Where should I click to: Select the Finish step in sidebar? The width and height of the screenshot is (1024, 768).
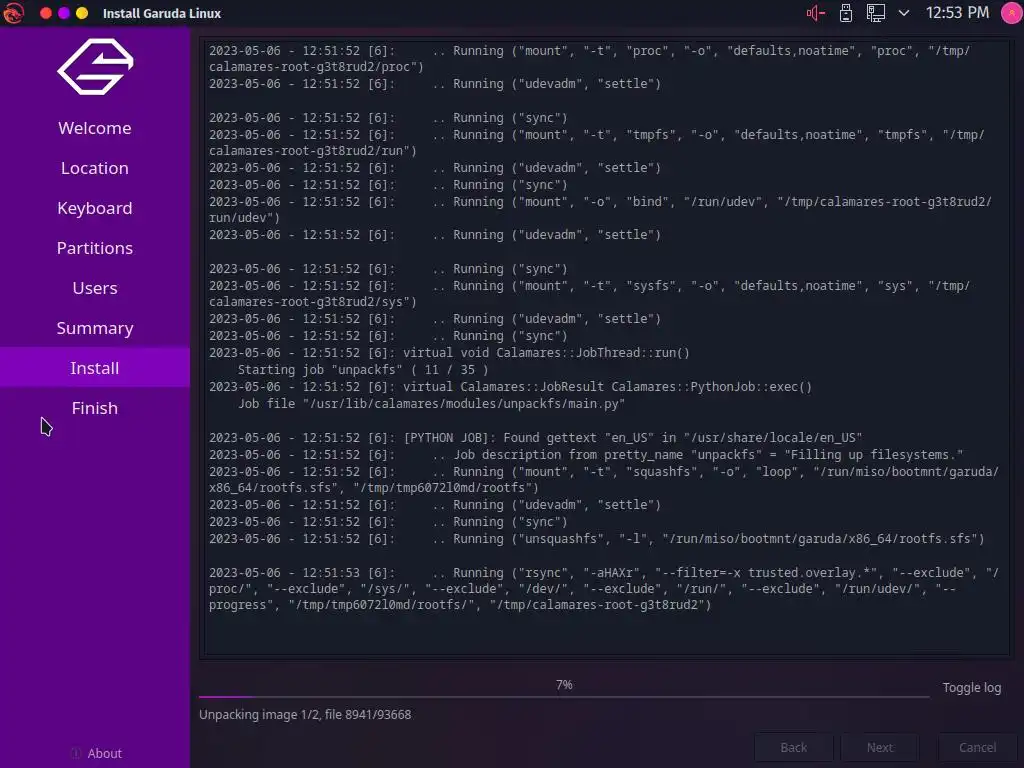pos(95,408)
